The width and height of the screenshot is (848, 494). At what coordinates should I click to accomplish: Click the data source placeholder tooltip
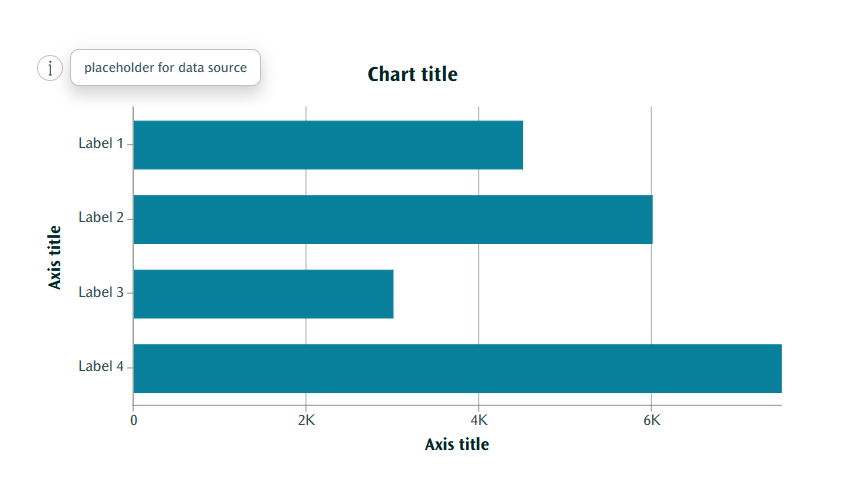(165, 68)
